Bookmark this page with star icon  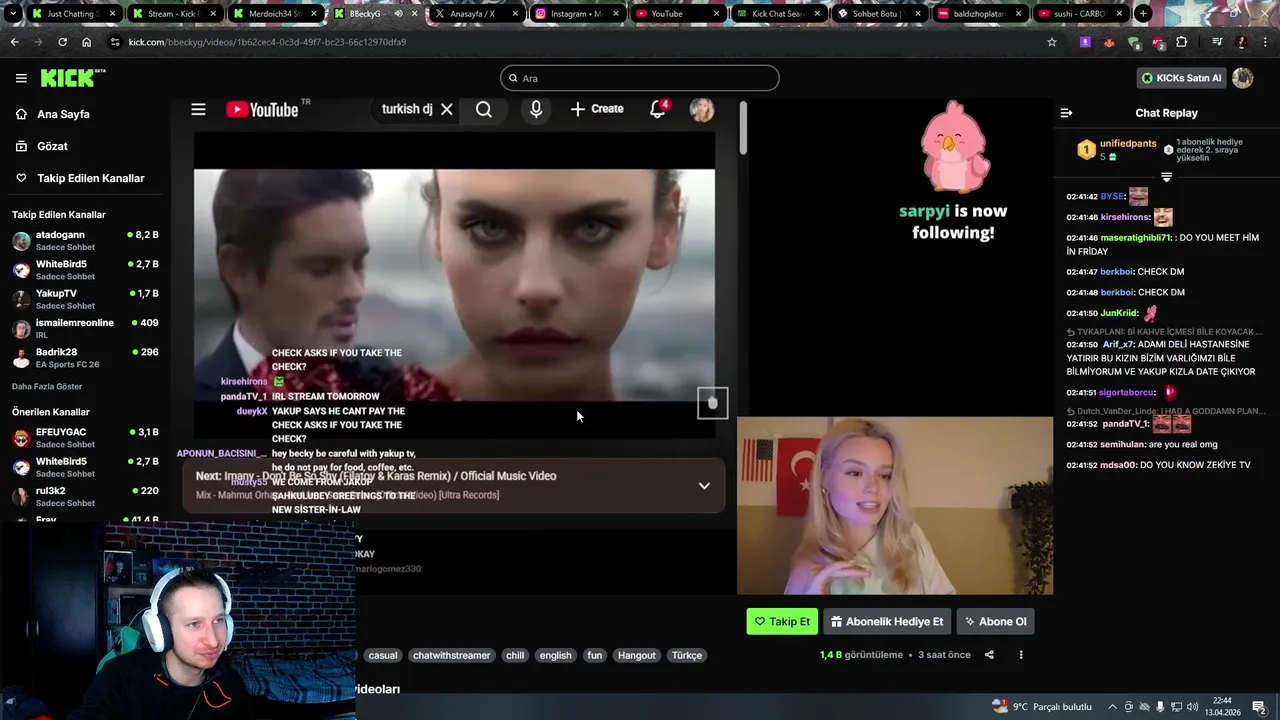click(1052, 42)
